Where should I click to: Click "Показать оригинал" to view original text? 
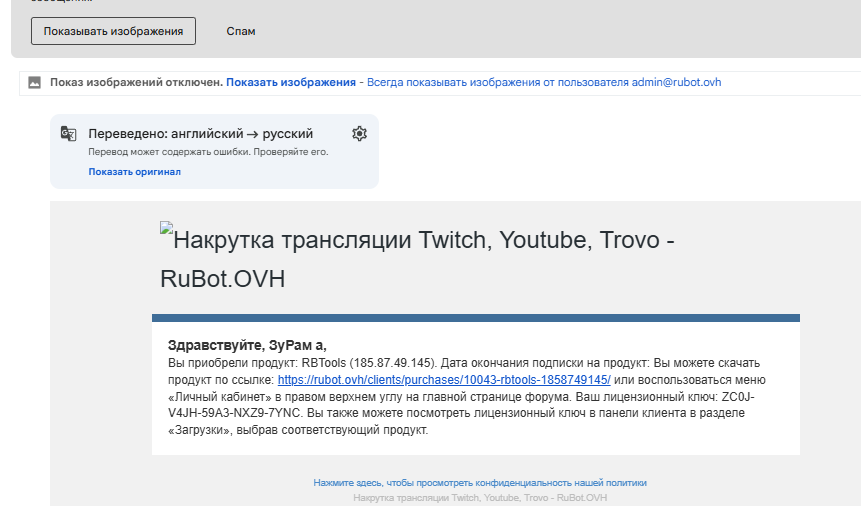click(134, 172)
